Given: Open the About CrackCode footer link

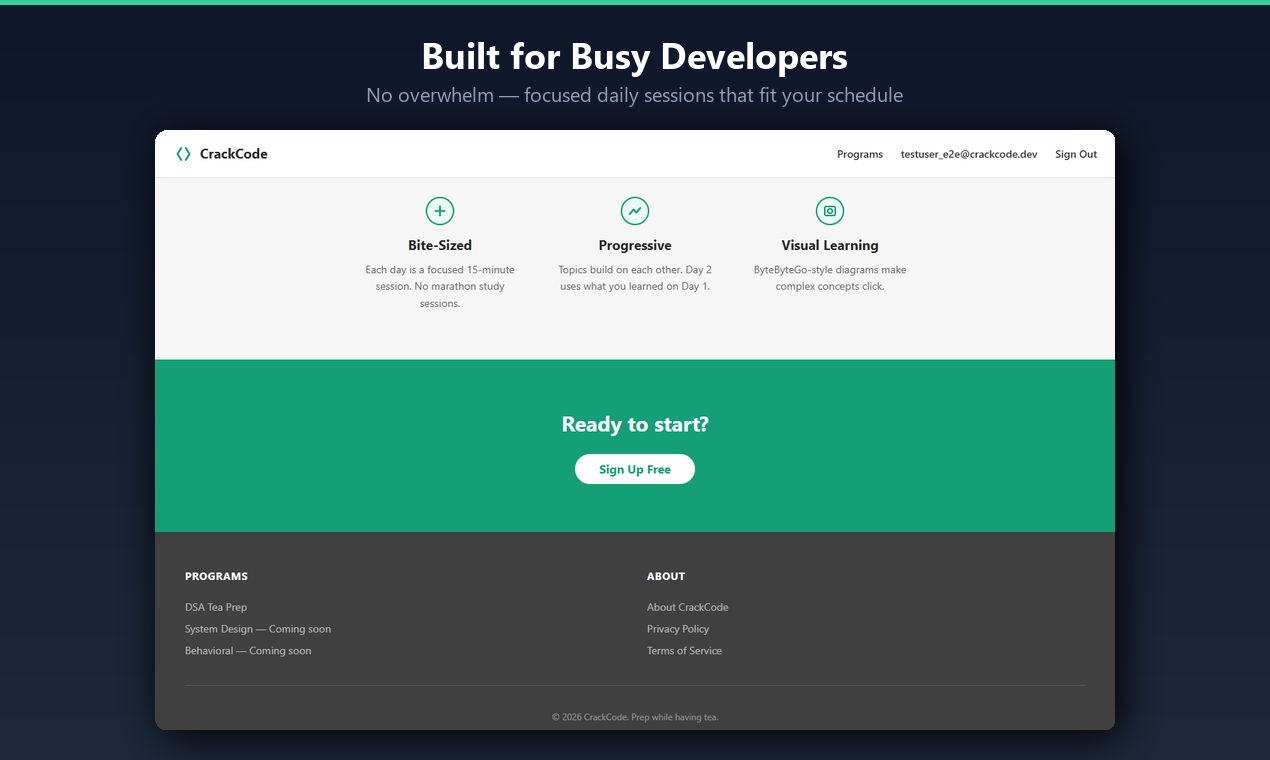Looking at the screenshot, I should [688, 607].
